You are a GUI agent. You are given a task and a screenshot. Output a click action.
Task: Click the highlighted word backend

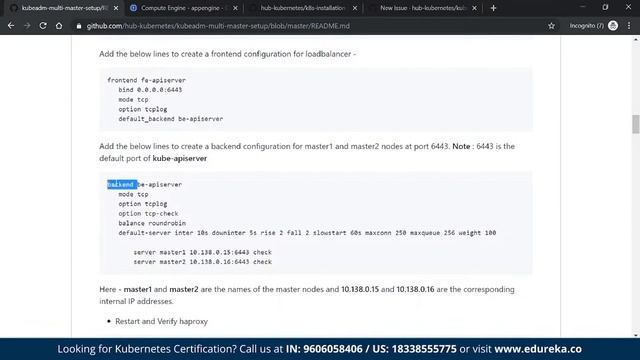(x=122, y=184)
